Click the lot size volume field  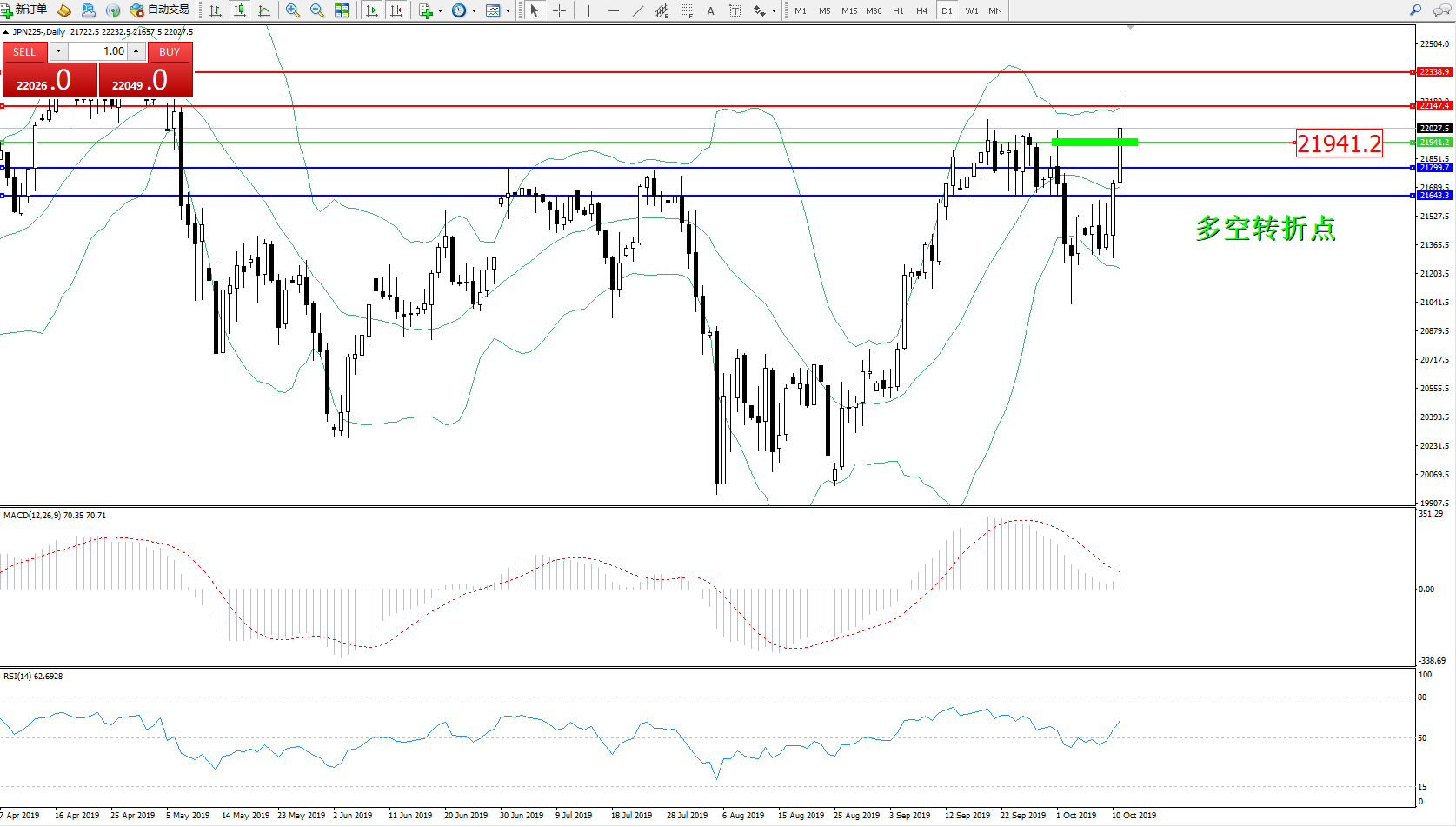coord(97,51)
